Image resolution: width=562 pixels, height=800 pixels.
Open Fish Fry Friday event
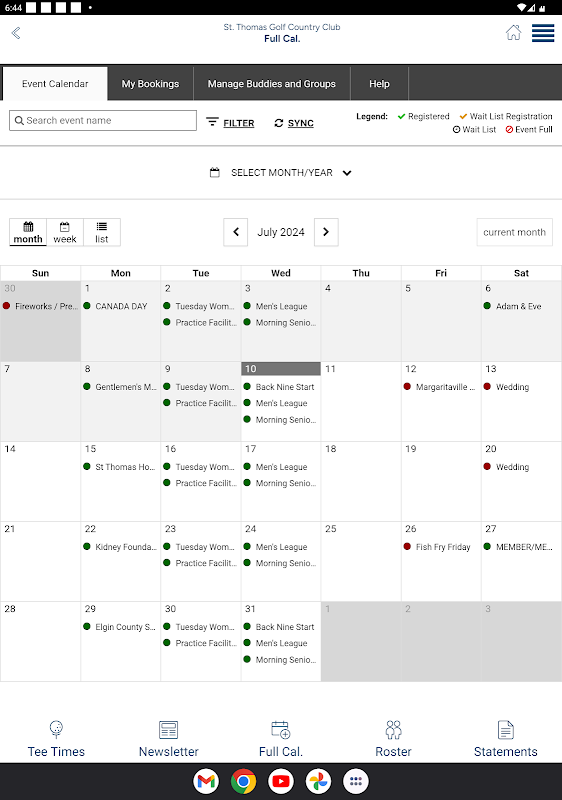point(438,547)
